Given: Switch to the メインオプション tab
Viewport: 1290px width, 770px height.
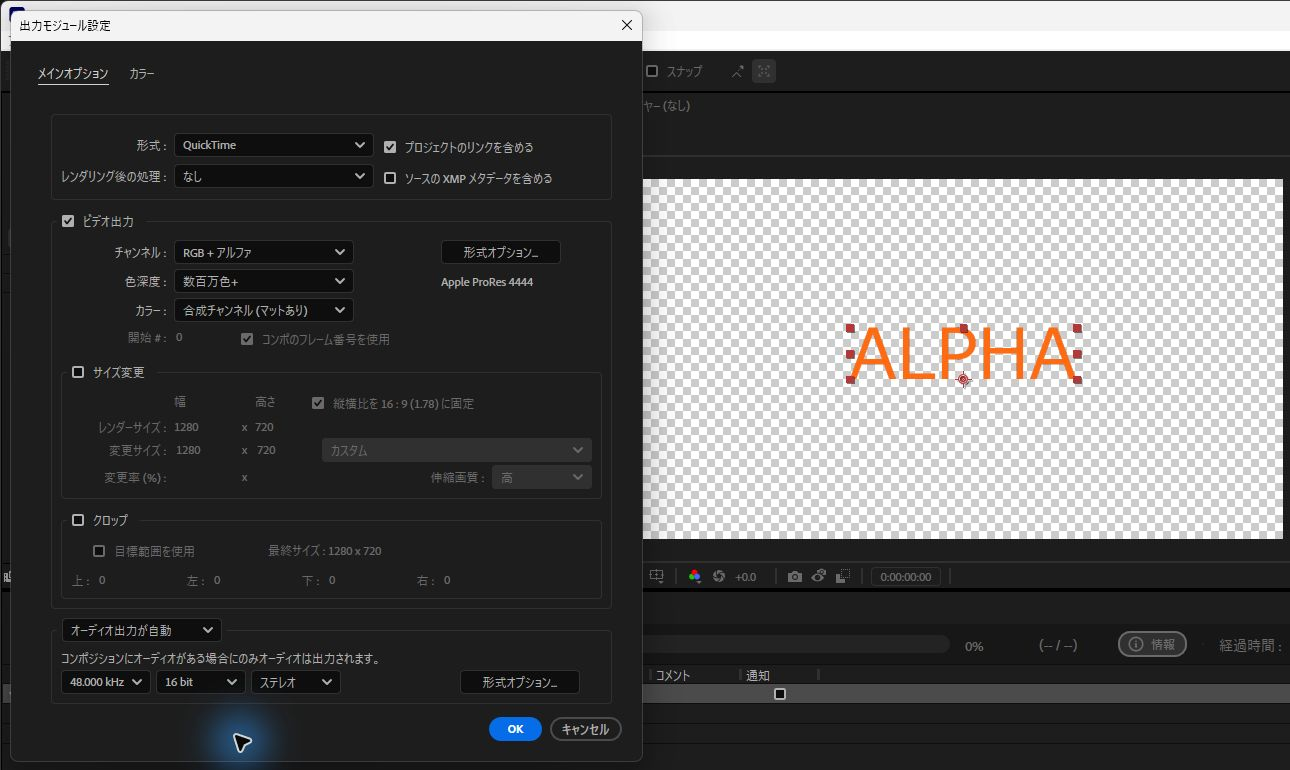Looking at the screenshot, I should [x=73, y=73].
